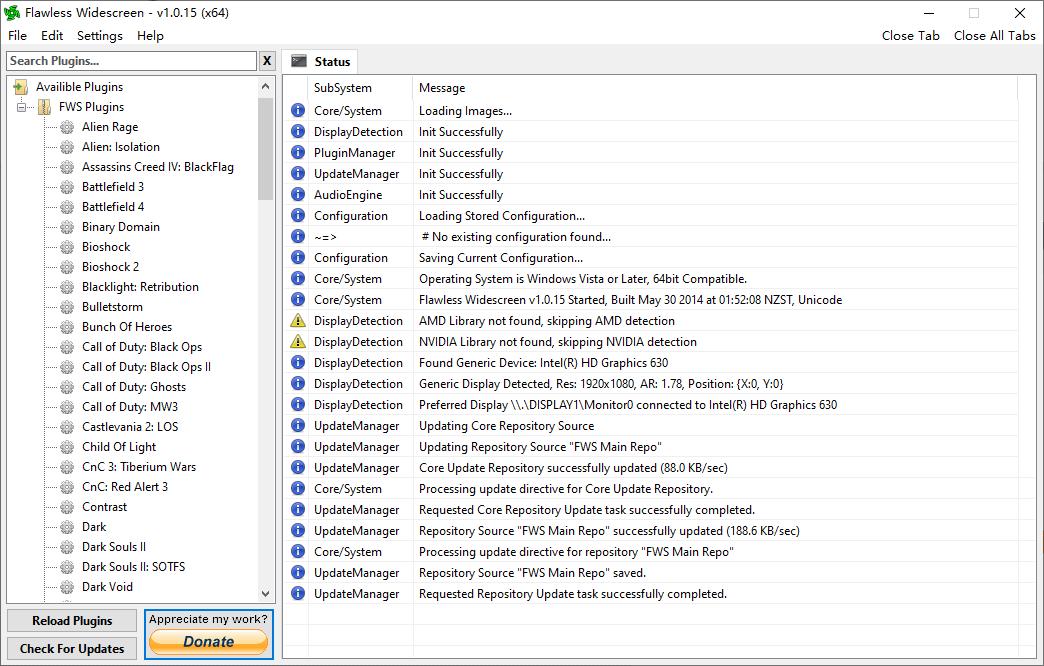Click the gear icon next to Alien Rage
This screenshot has height=666, width=1044.
[x=67, y=127]
